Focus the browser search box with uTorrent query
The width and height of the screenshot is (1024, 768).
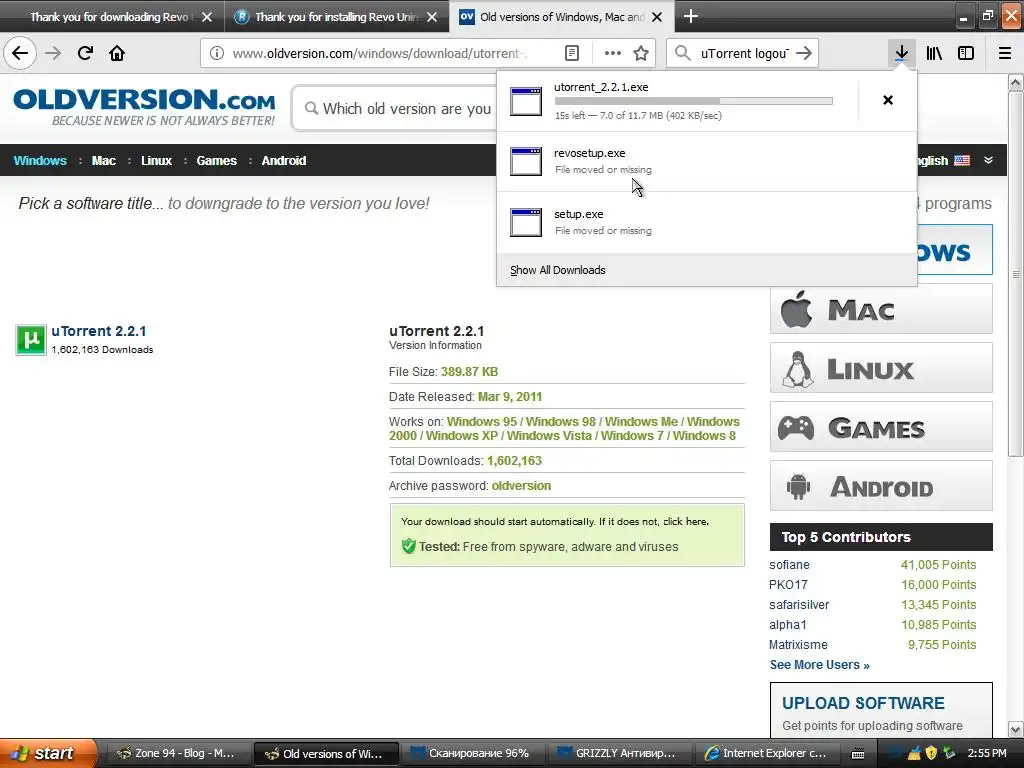(x=743, y=53)
